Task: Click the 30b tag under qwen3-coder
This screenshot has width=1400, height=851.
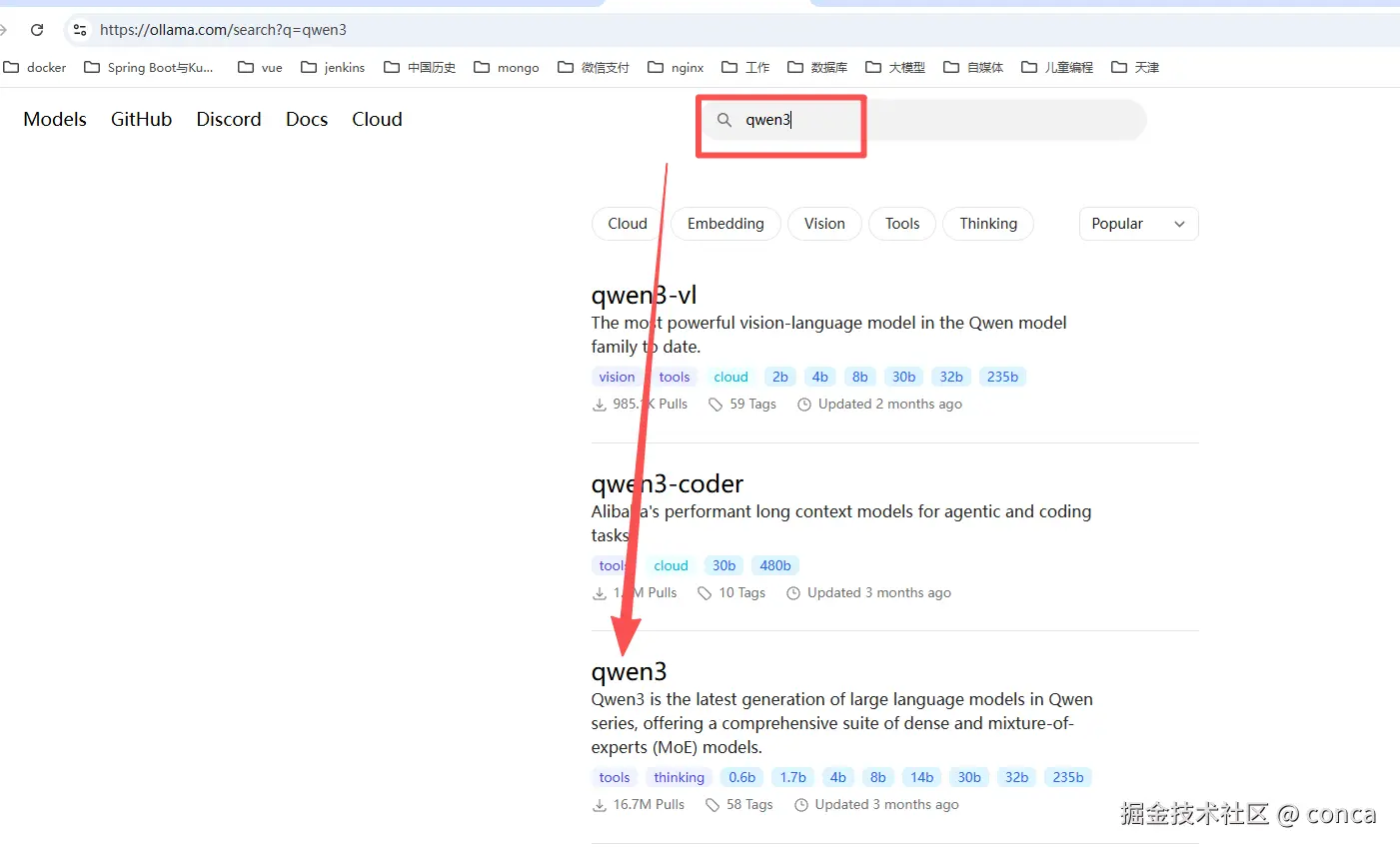Action: pyautogui.click(x=723, y=565)
